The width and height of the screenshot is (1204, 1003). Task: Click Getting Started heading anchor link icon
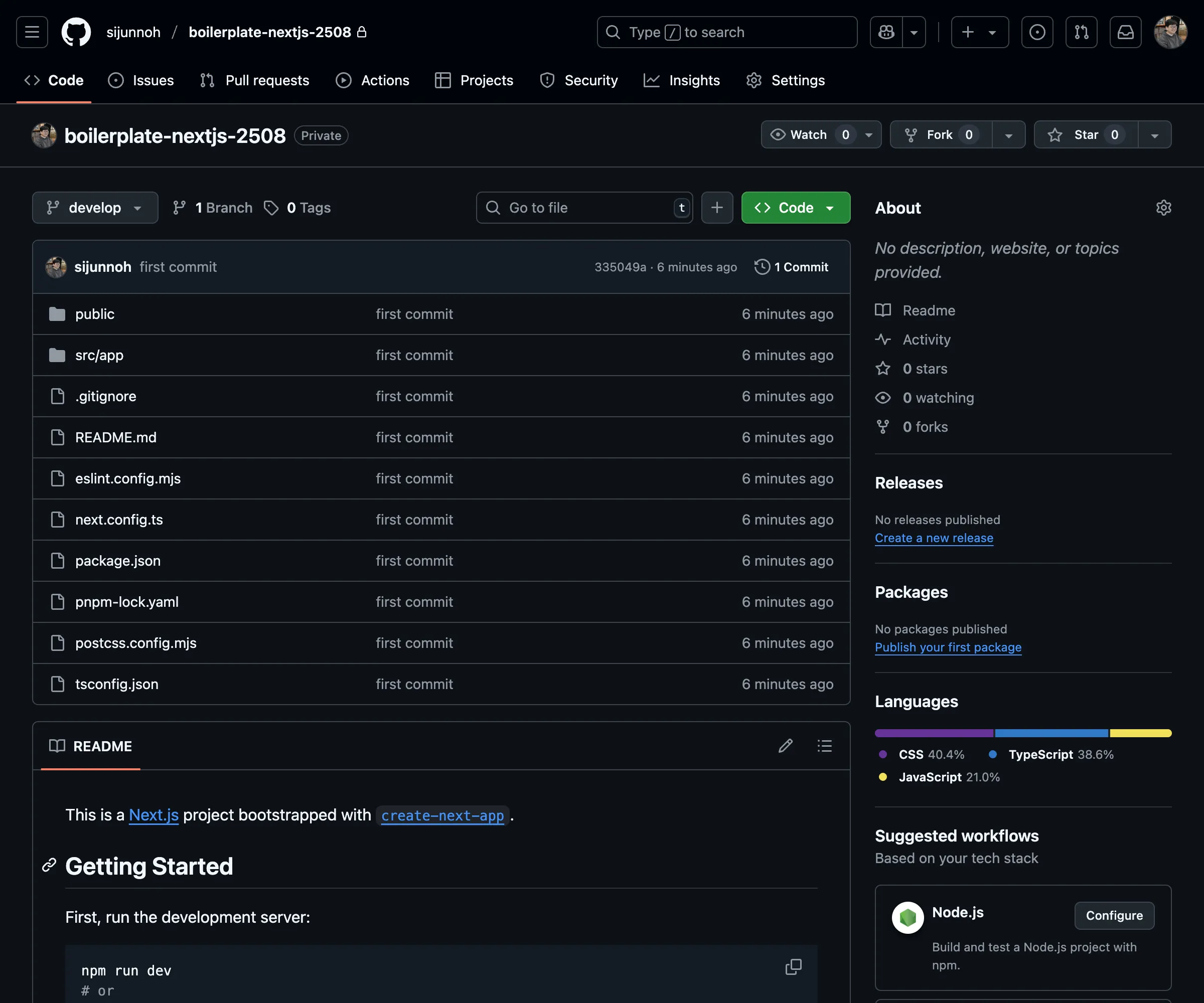[x=49, y=866]
